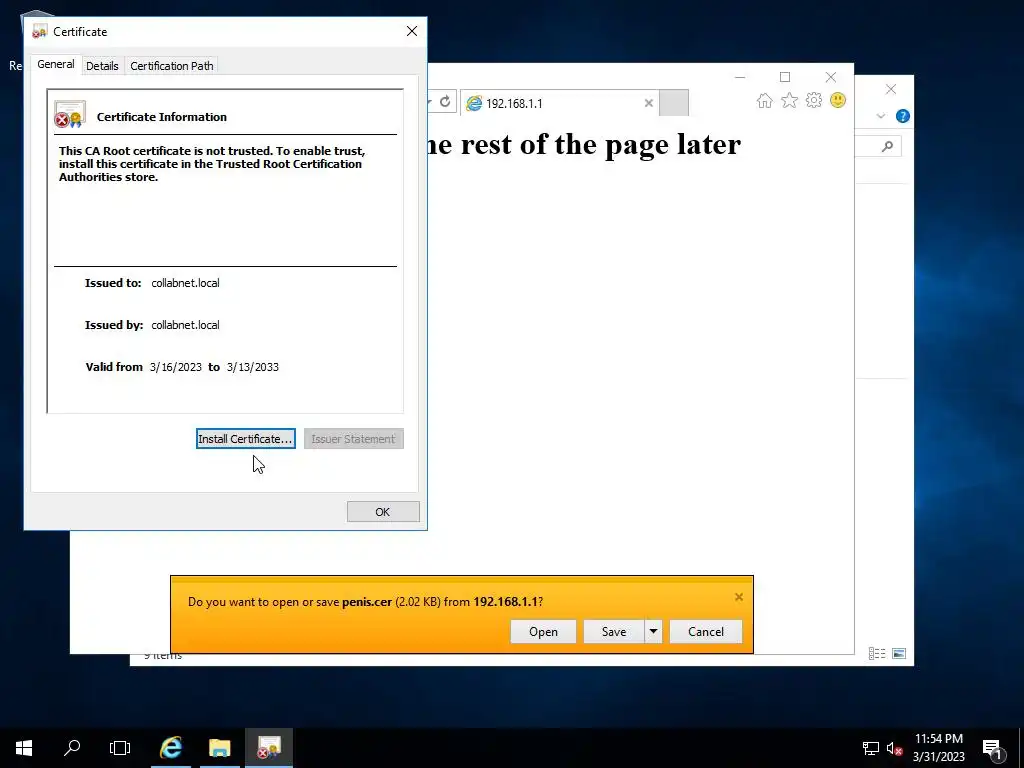Click the muted volume tray icon
1024x768 pixels.
coord(894,748)
